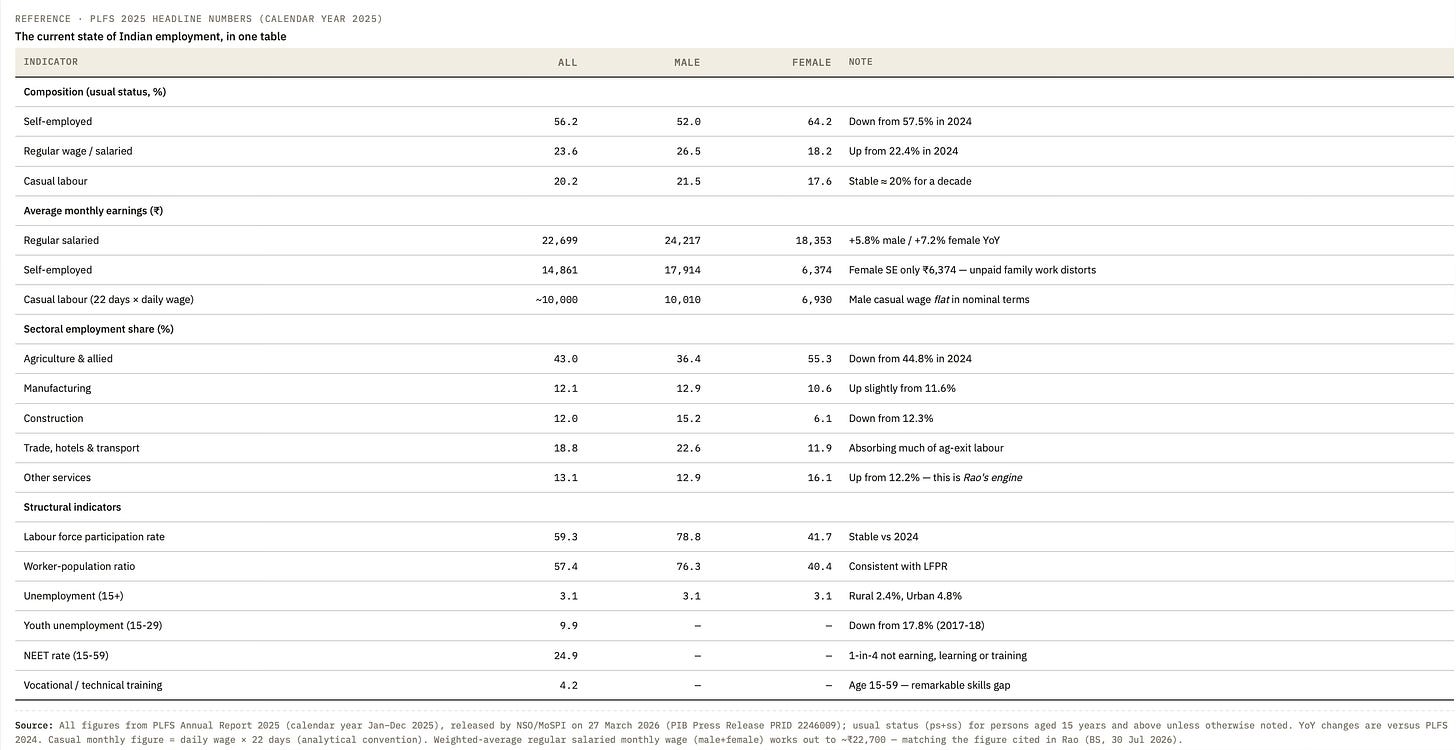Select the youth unemployment value 9.9

pyautogui.click(x=569, y=626)
